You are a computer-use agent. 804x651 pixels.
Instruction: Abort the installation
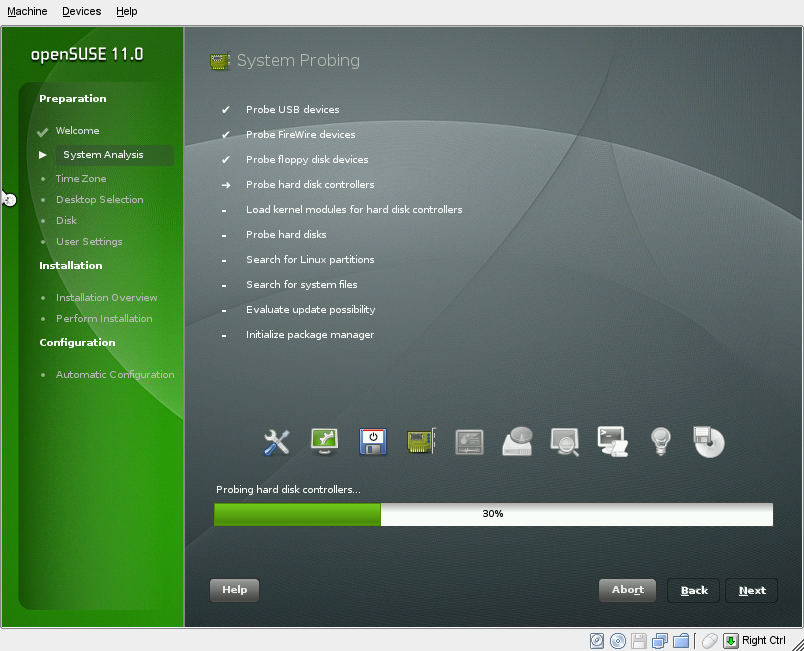[x=628, y=590]
